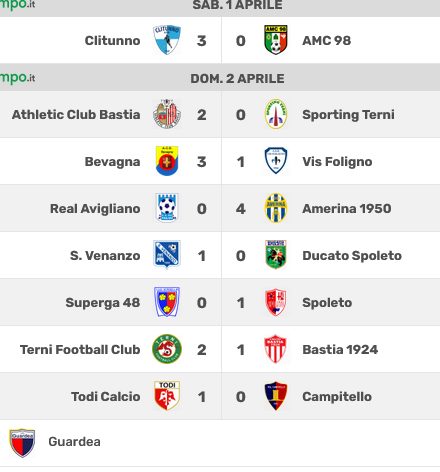This screenshot has height=472, width=440.
Task: Click the DOM. 2 APRILE date header
Action: click(237, 78)
